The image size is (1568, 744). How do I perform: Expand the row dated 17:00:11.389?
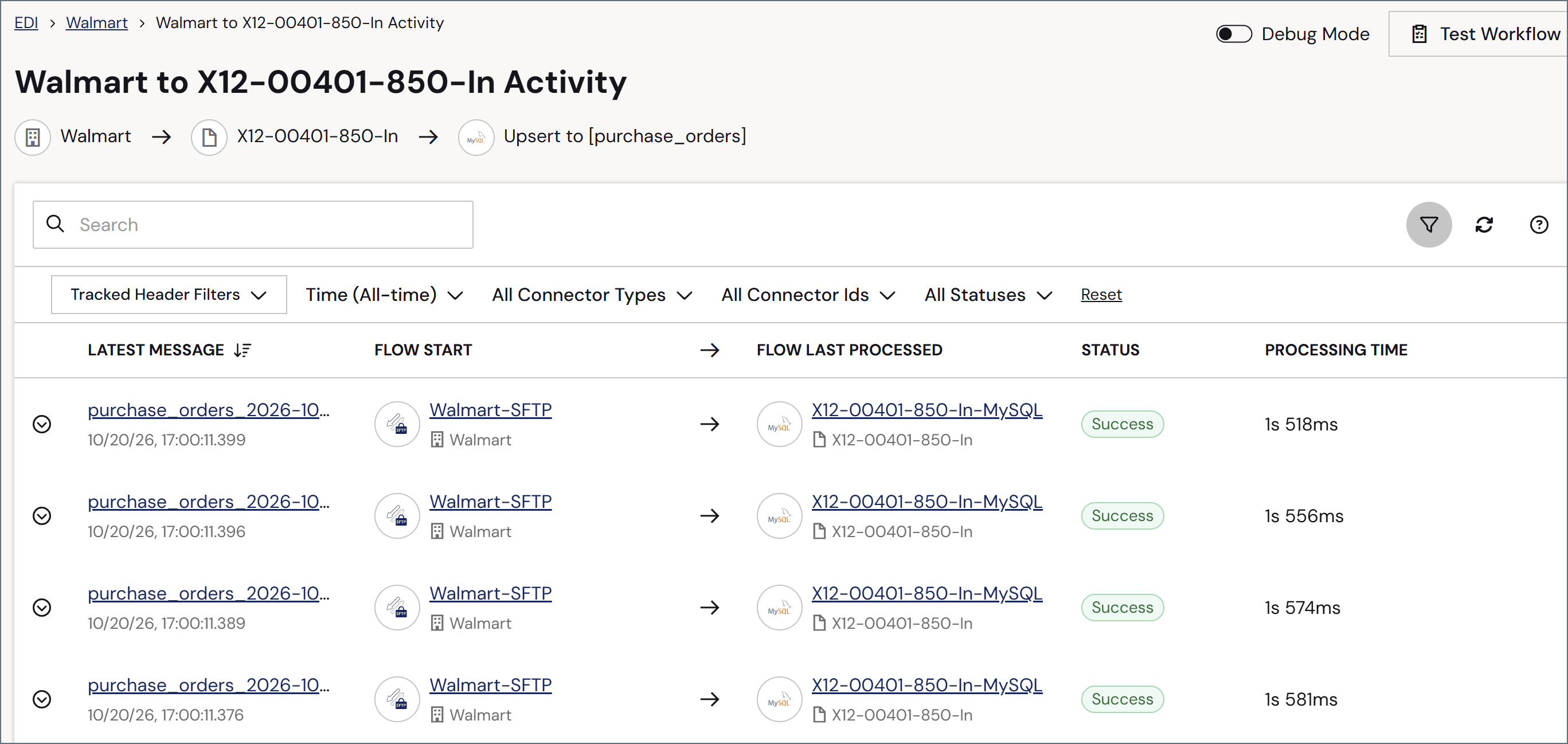(x=42, y=607)
